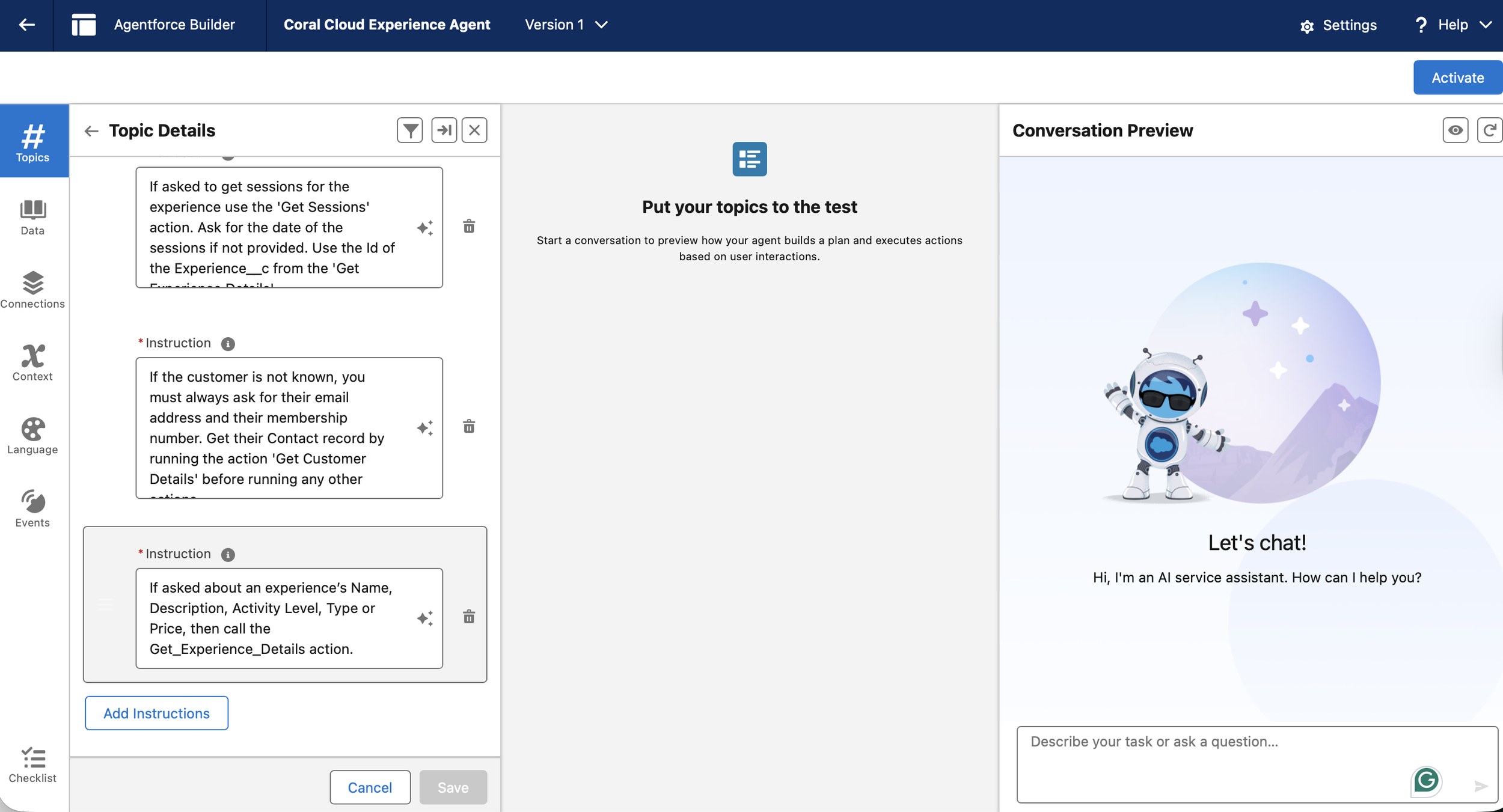Go back from Topic Details
This screenshot has height=812, width=1503.
[91, 131]
